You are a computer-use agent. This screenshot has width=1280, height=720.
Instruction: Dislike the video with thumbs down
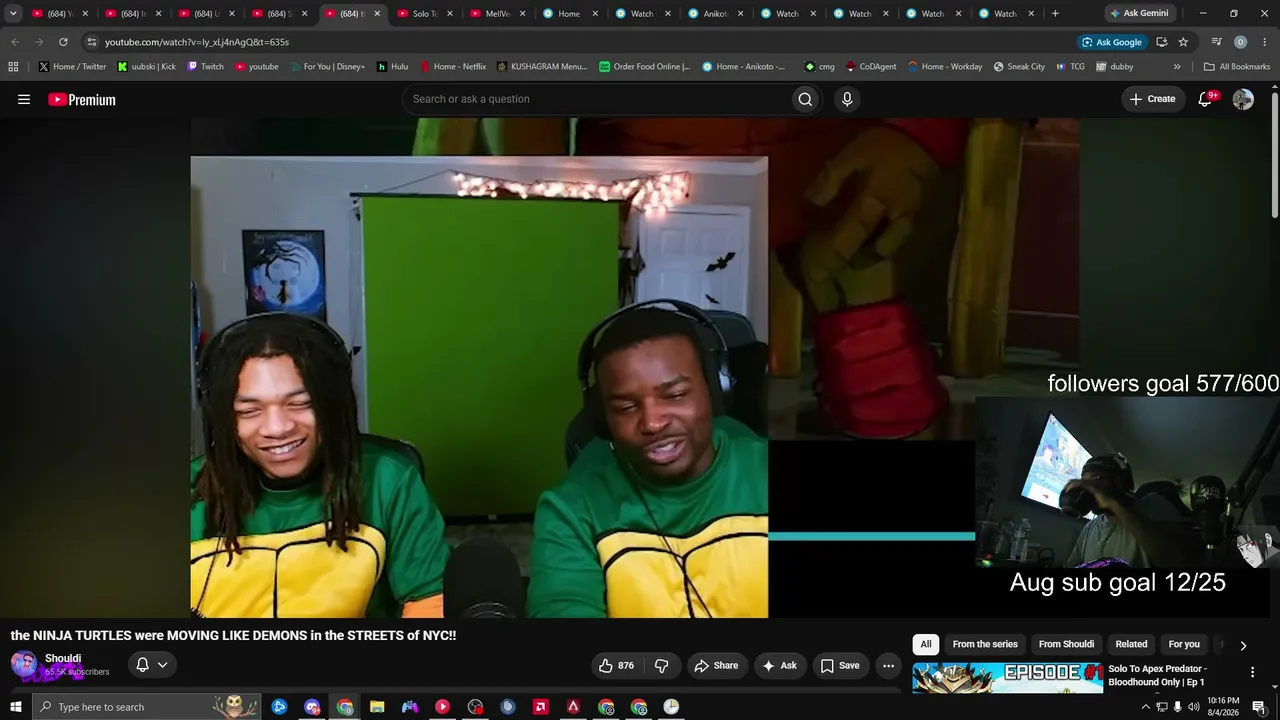coord(662,666)
